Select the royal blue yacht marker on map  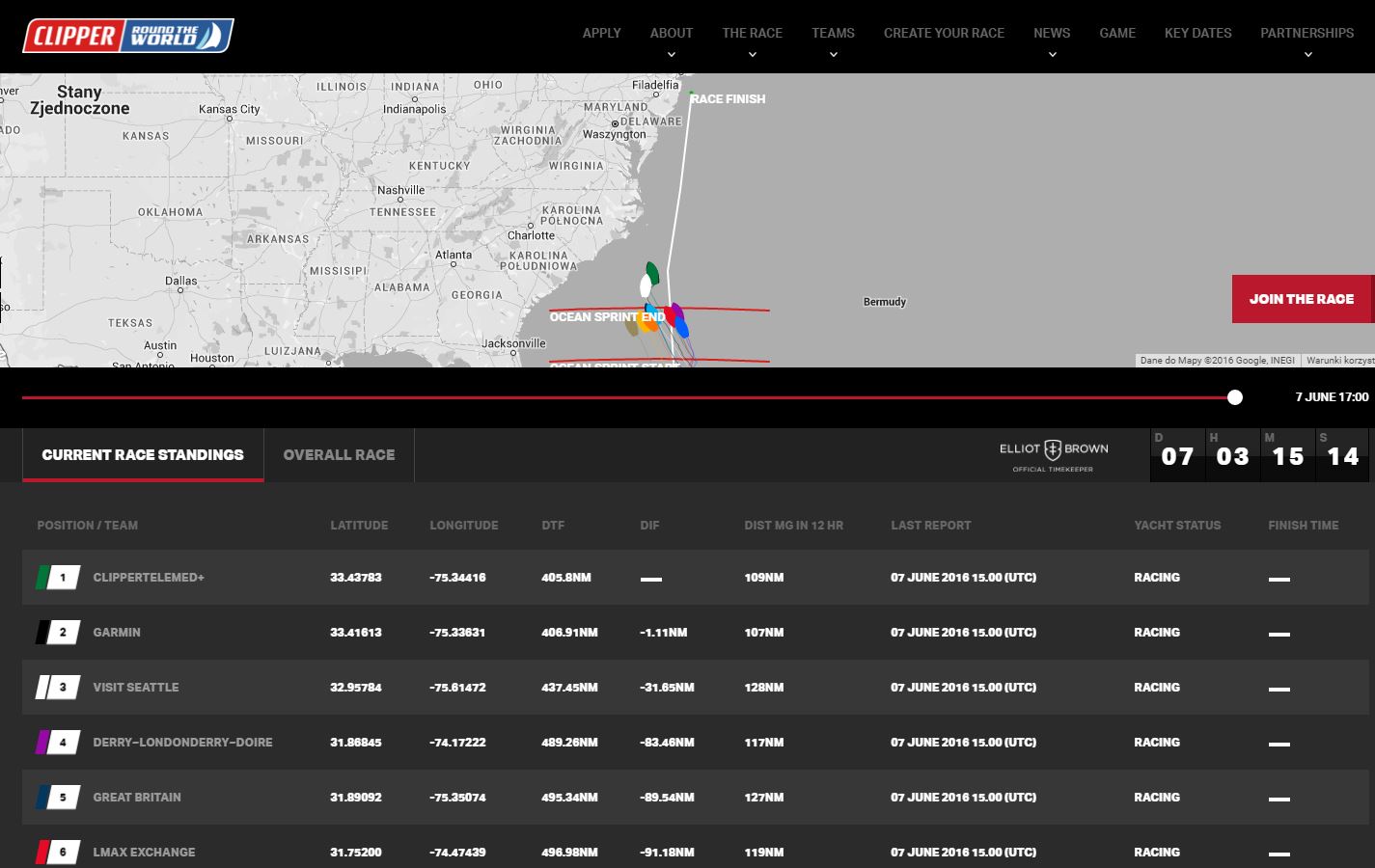click(682, 328)
